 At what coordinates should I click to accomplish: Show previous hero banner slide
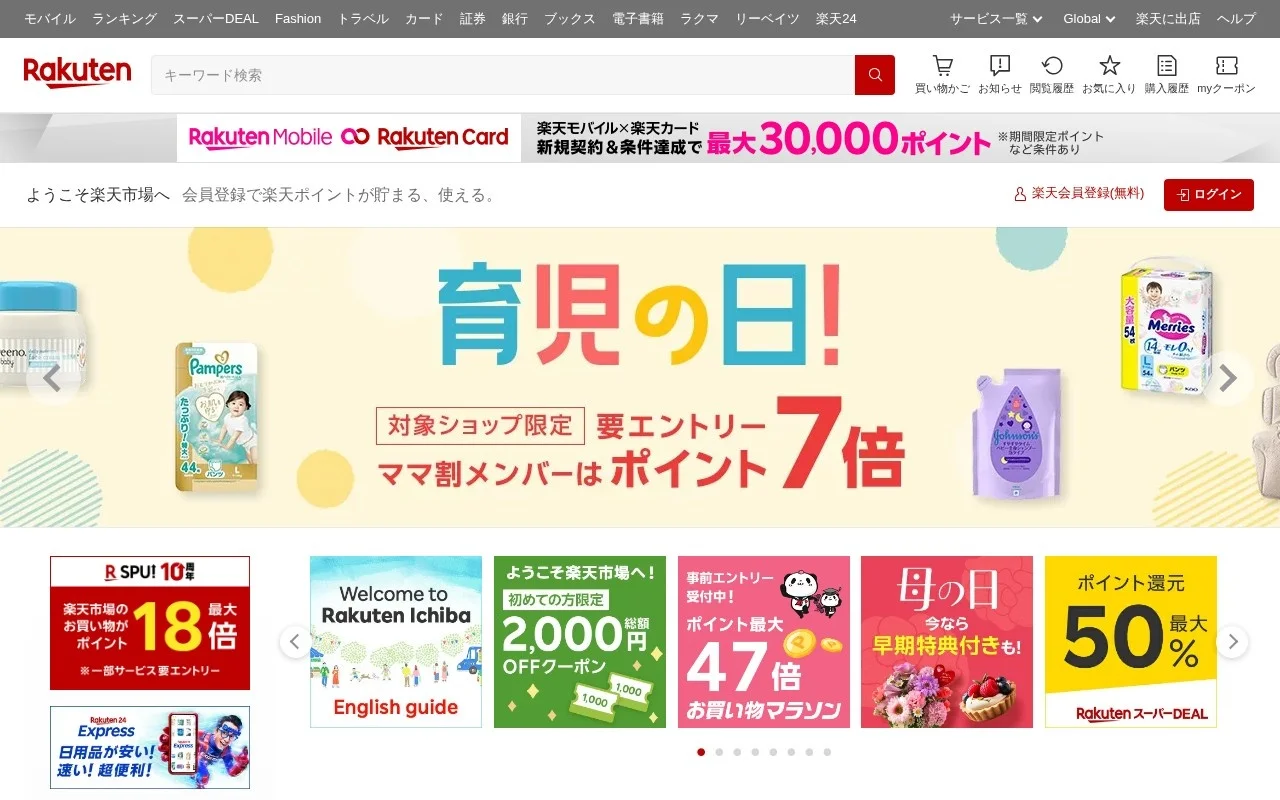[52, 379]
